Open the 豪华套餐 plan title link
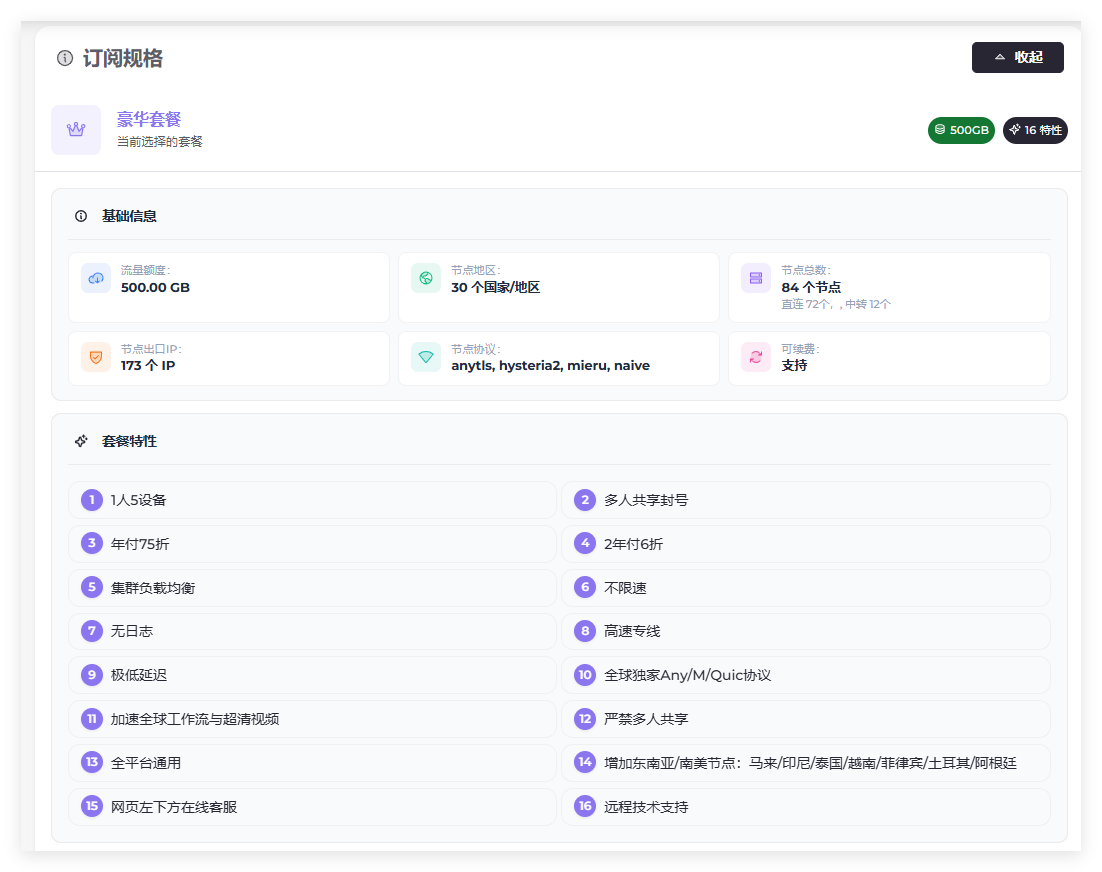The height and width of the screenshot is (872, 1102). [x=148, y=119]
